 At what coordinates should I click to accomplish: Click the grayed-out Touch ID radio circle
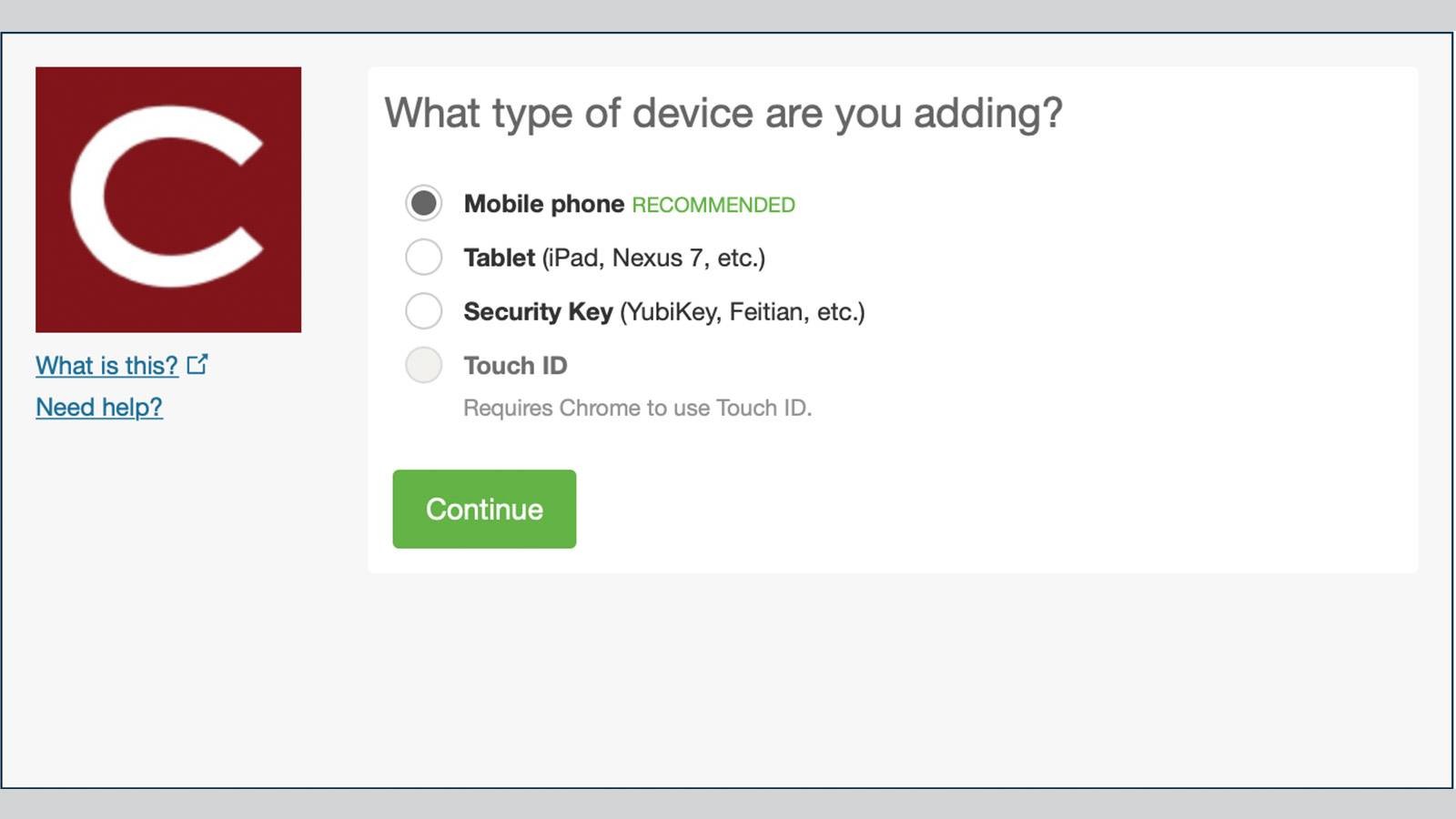[423, 365]
